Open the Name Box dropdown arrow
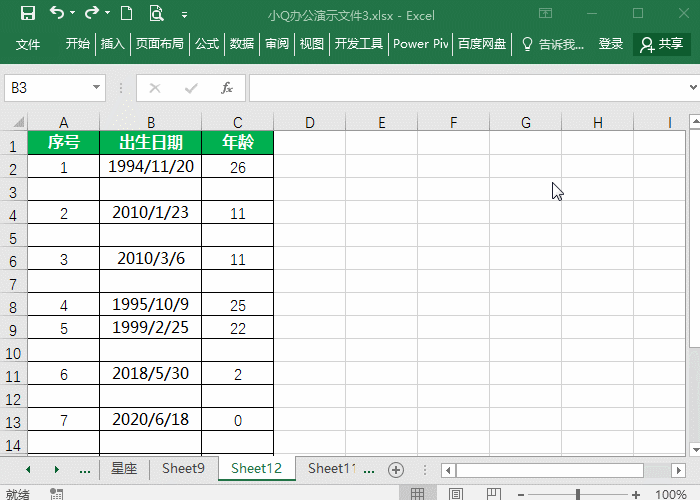Viewport: 700px width, 500px height. tap(96, 88)
